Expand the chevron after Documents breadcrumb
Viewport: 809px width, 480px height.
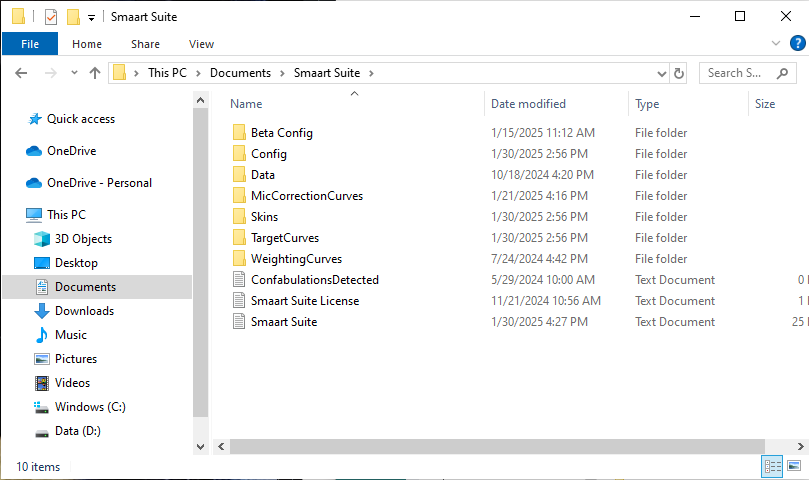coord(282,73)
